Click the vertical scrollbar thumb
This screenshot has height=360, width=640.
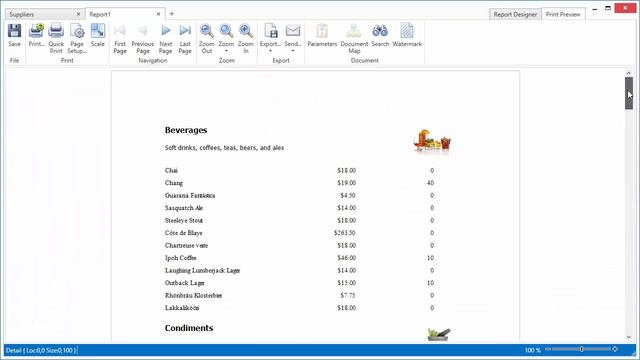[x=629, y=93]
